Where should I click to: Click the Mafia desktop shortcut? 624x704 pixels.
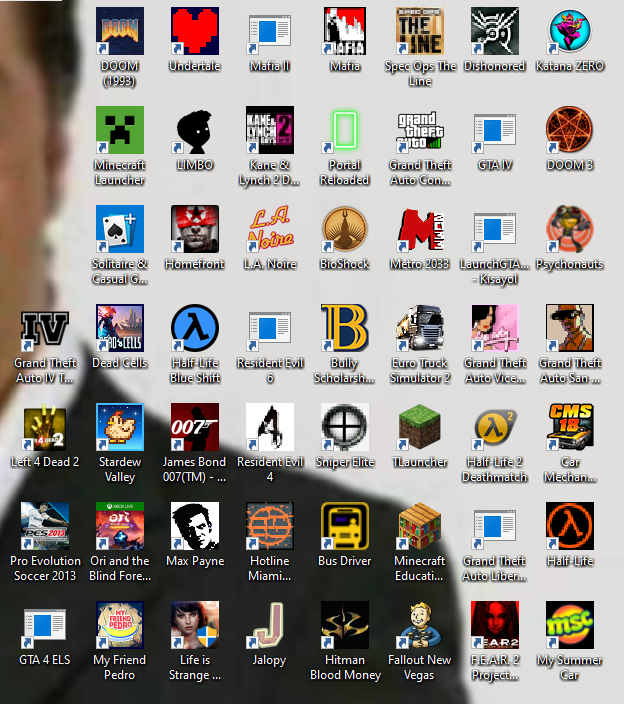(x=345, y=31)
